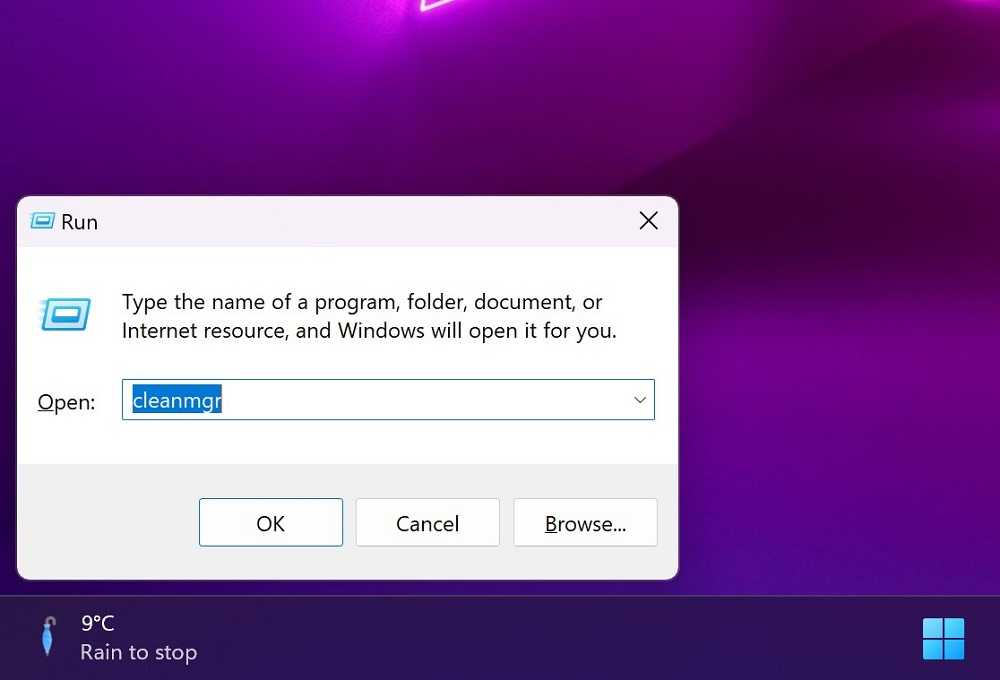Screen dimensions: 1000x680
Task: Click the "Open:" label
Action: click(66, 402)
